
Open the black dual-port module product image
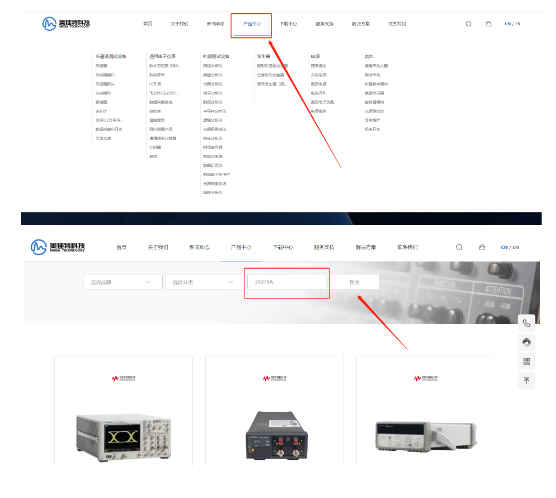click(277, 435)
